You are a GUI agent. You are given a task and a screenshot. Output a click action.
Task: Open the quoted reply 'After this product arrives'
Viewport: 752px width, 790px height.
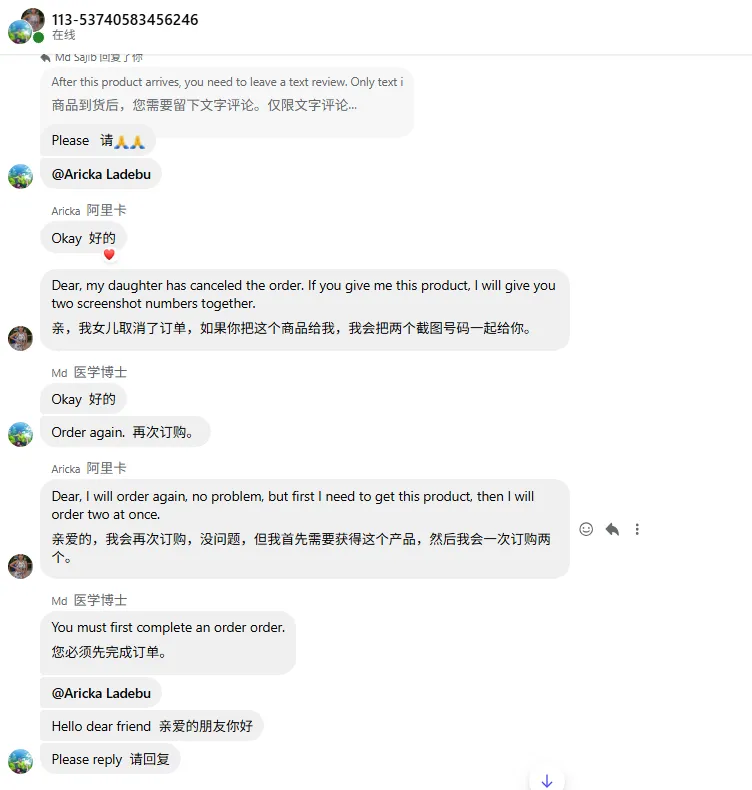pyautogui.click(x=227, y=93)
